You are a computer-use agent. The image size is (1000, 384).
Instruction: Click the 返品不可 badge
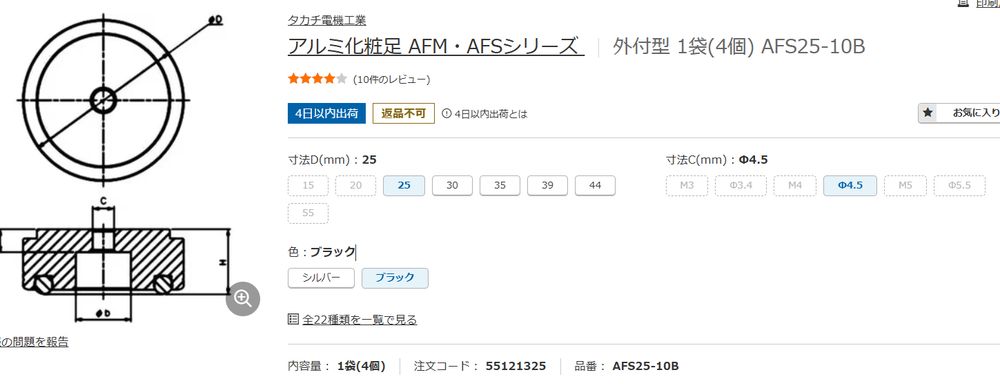click(404, 114)
